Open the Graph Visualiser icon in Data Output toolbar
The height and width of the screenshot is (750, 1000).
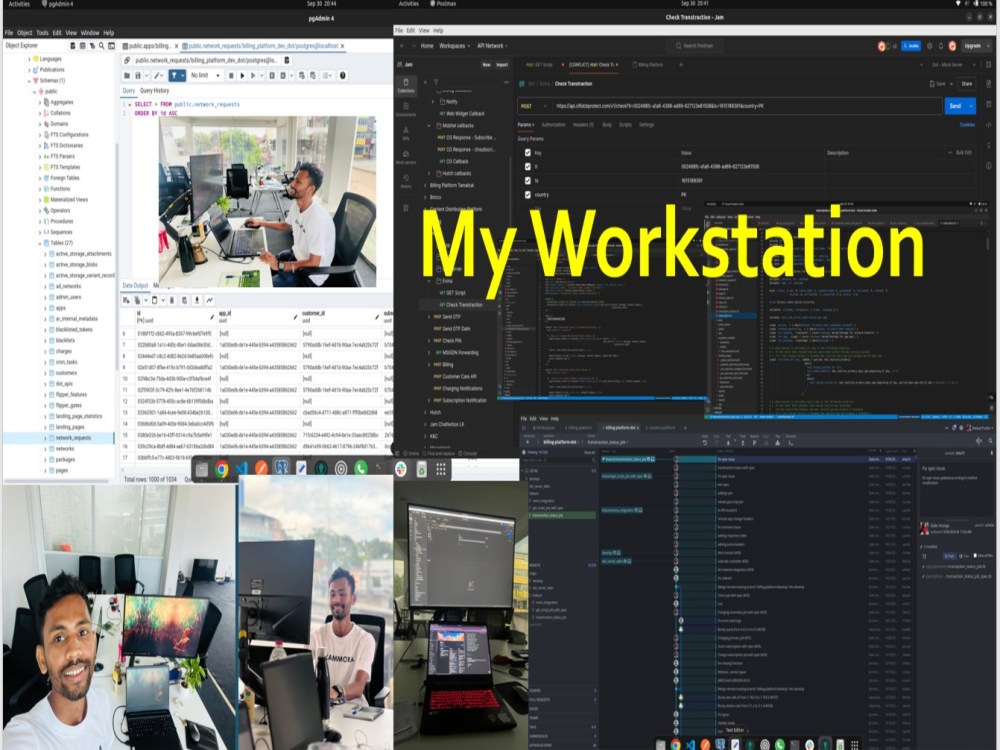tap(209, 300)
